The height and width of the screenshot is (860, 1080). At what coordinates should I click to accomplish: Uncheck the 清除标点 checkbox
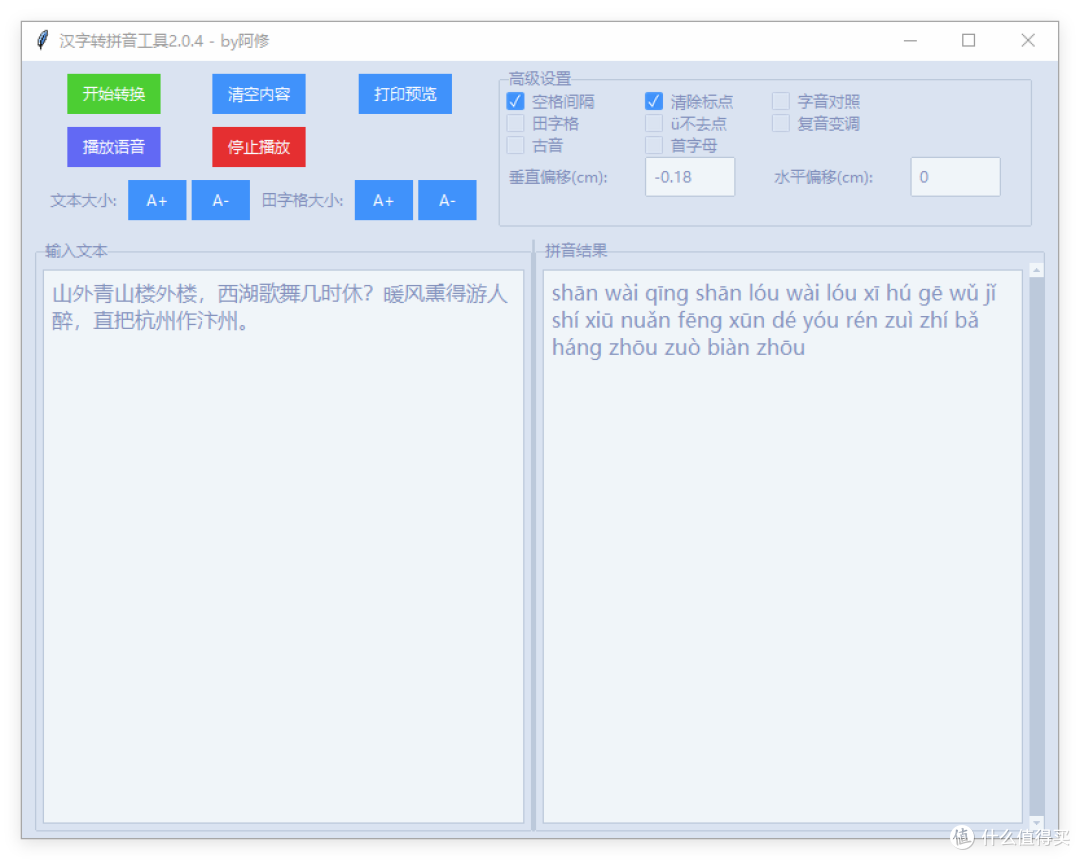[654, 102]
